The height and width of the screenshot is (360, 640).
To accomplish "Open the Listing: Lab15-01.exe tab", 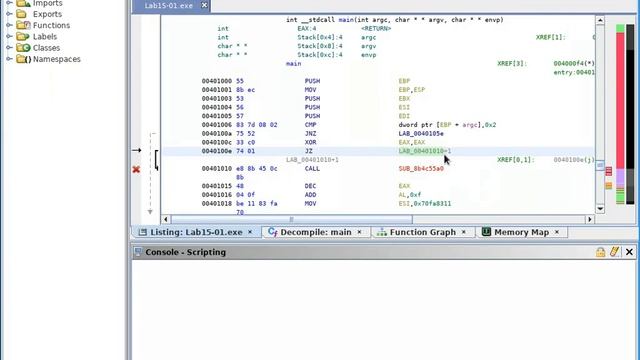I will (196, 232).
